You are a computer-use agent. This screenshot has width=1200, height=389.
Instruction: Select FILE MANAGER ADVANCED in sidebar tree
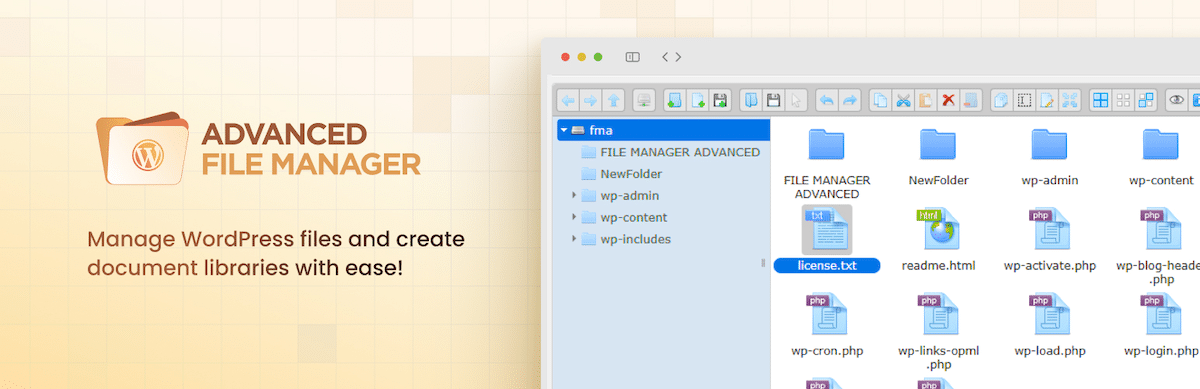point(670,152)
